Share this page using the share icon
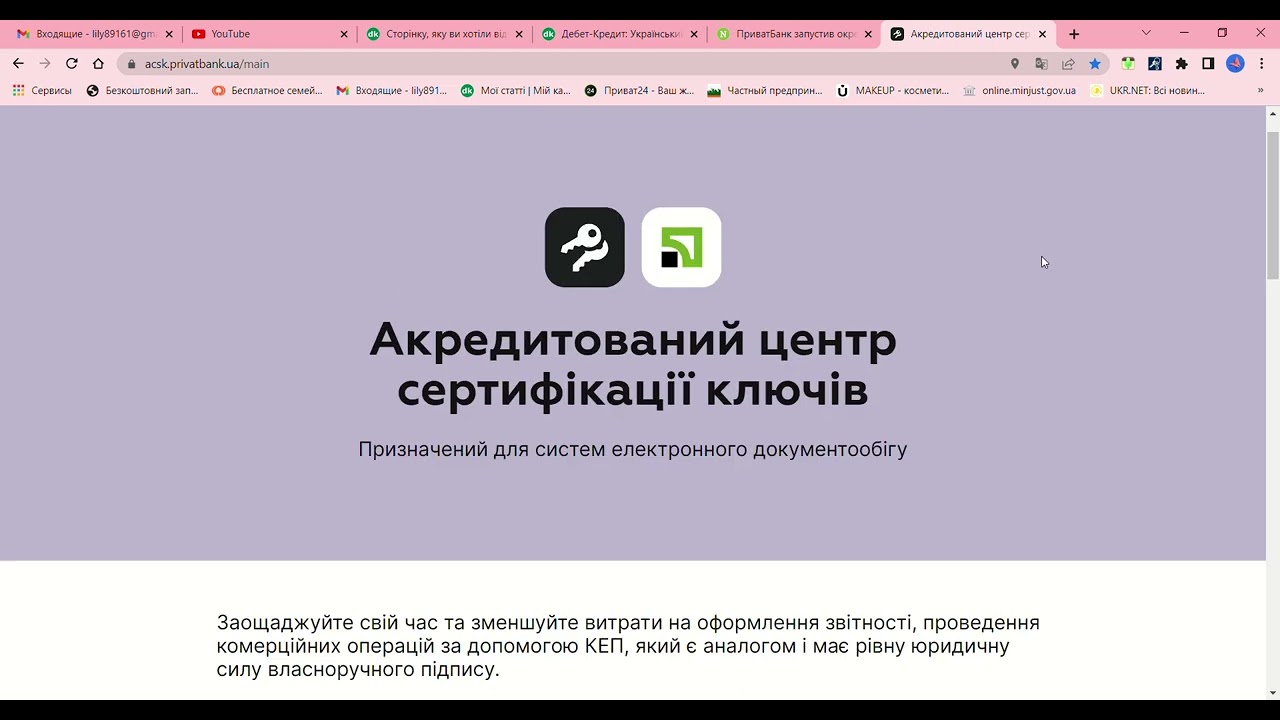The image size is (1280, 720). 1068,64
